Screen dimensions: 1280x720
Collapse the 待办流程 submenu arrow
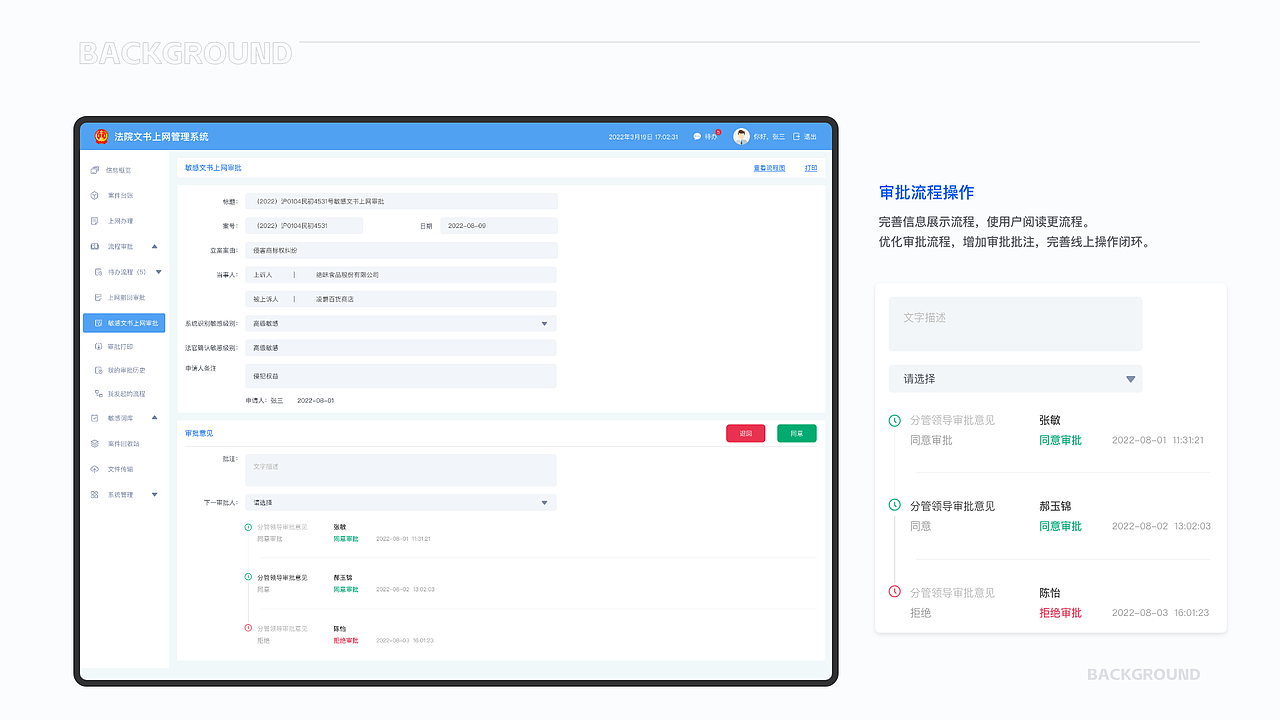coord(157,270)
